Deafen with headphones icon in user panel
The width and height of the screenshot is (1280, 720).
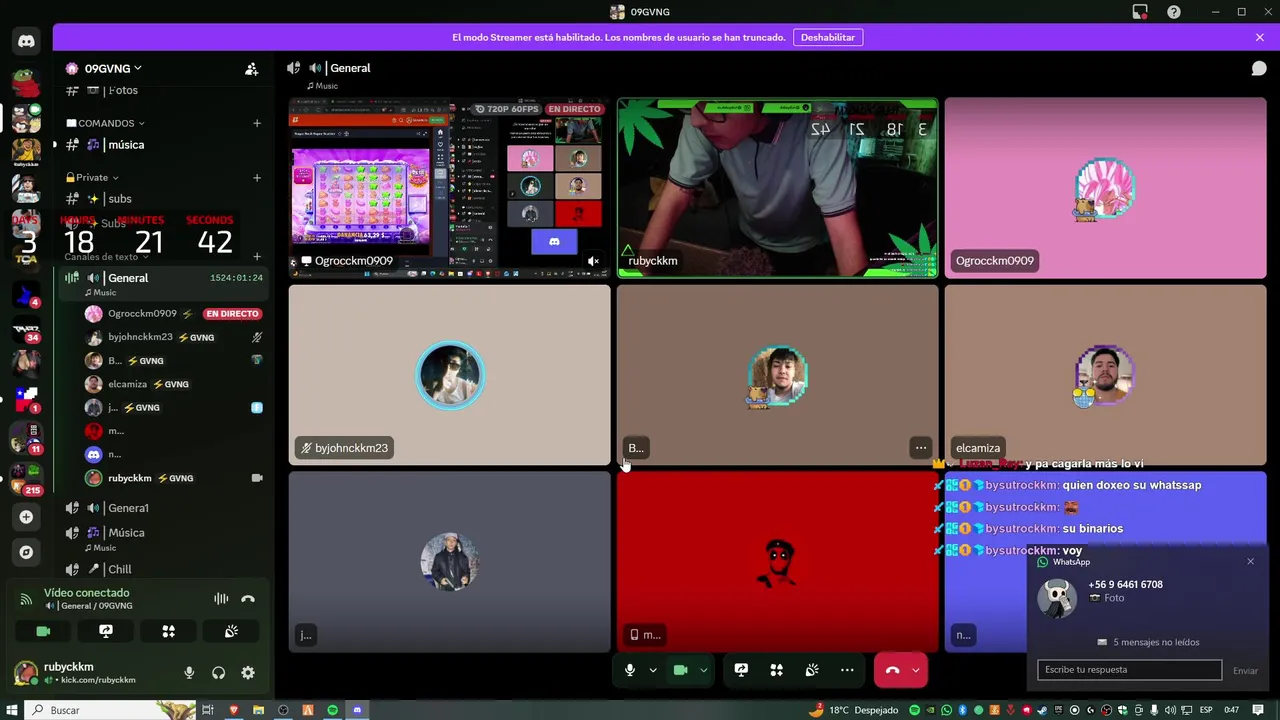[x=219, y=673]
